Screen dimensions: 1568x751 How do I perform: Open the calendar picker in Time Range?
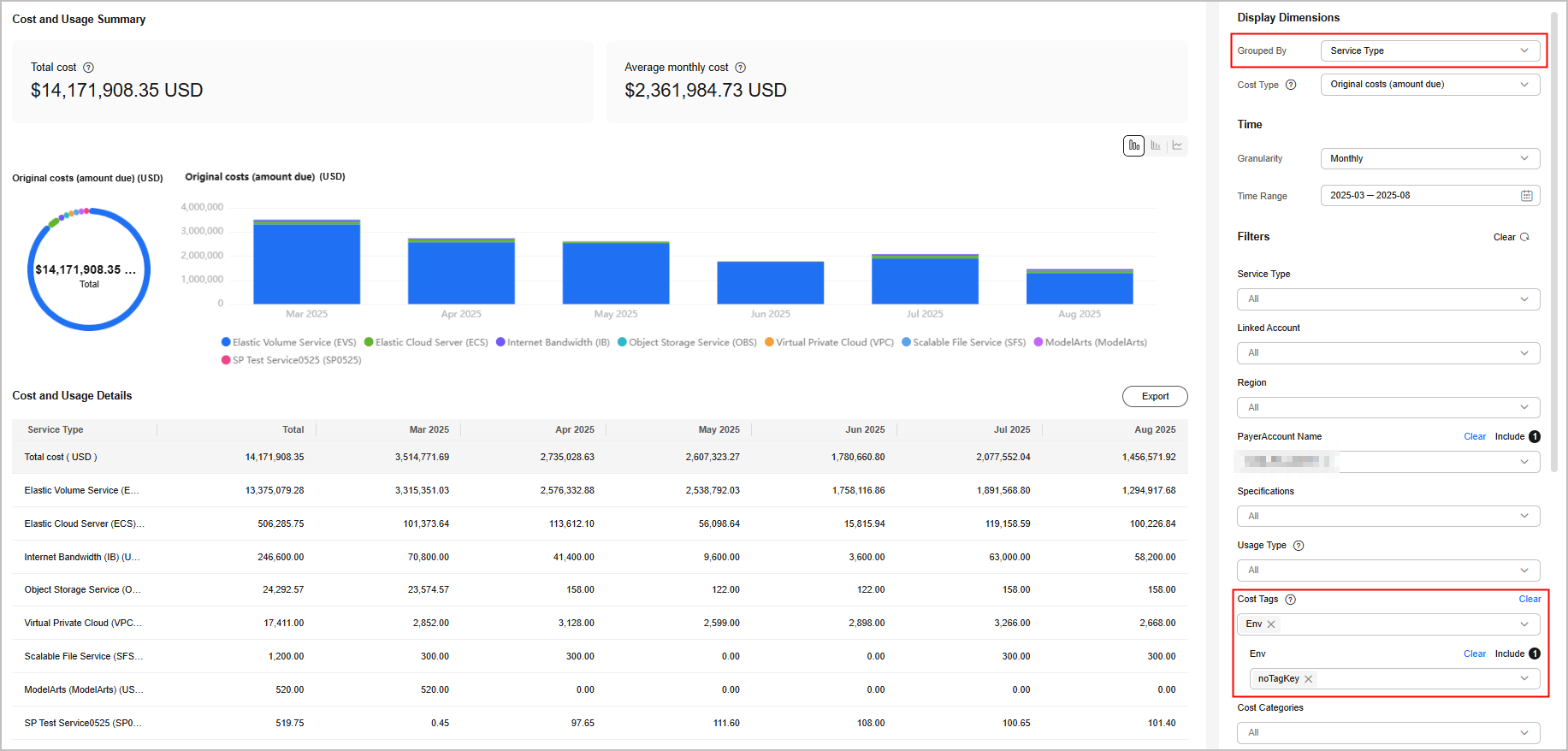[x=1526, y=196]
